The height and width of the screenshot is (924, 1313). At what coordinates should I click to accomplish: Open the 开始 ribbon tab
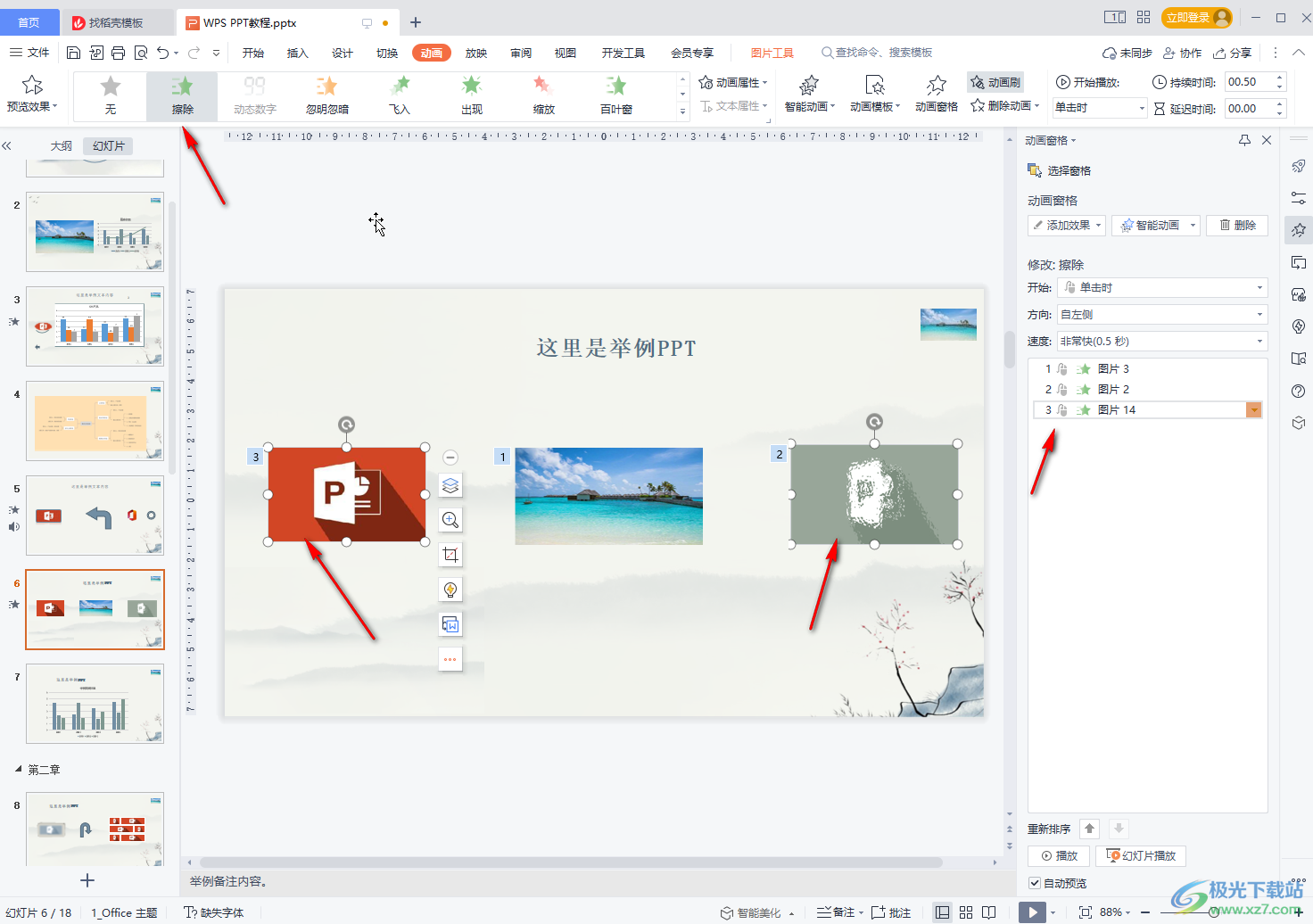253,53
